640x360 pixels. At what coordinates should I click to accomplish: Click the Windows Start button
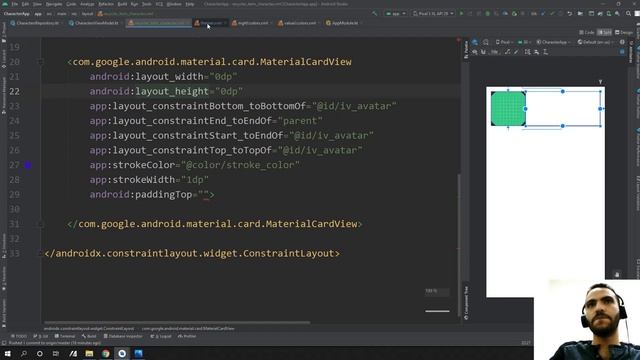[x=7, y=353]
